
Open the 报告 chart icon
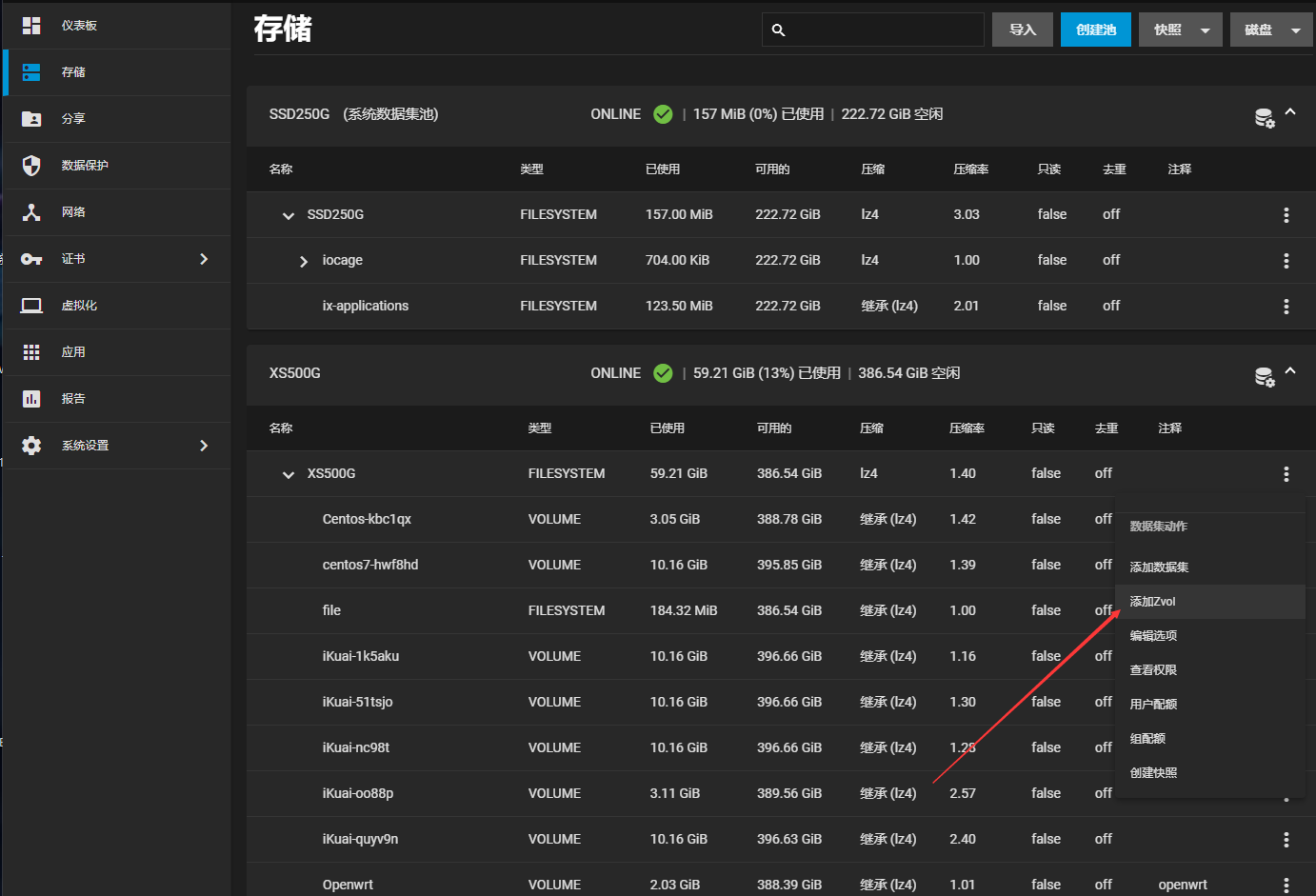pyautogui.click(x=31, y=399)
